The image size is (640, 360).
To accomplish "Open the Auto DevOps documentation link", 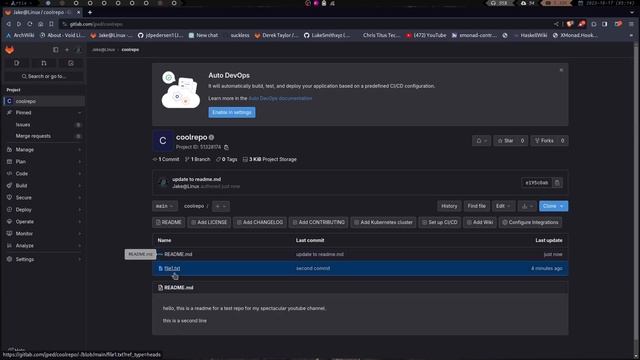I will [x=280, y=98].
